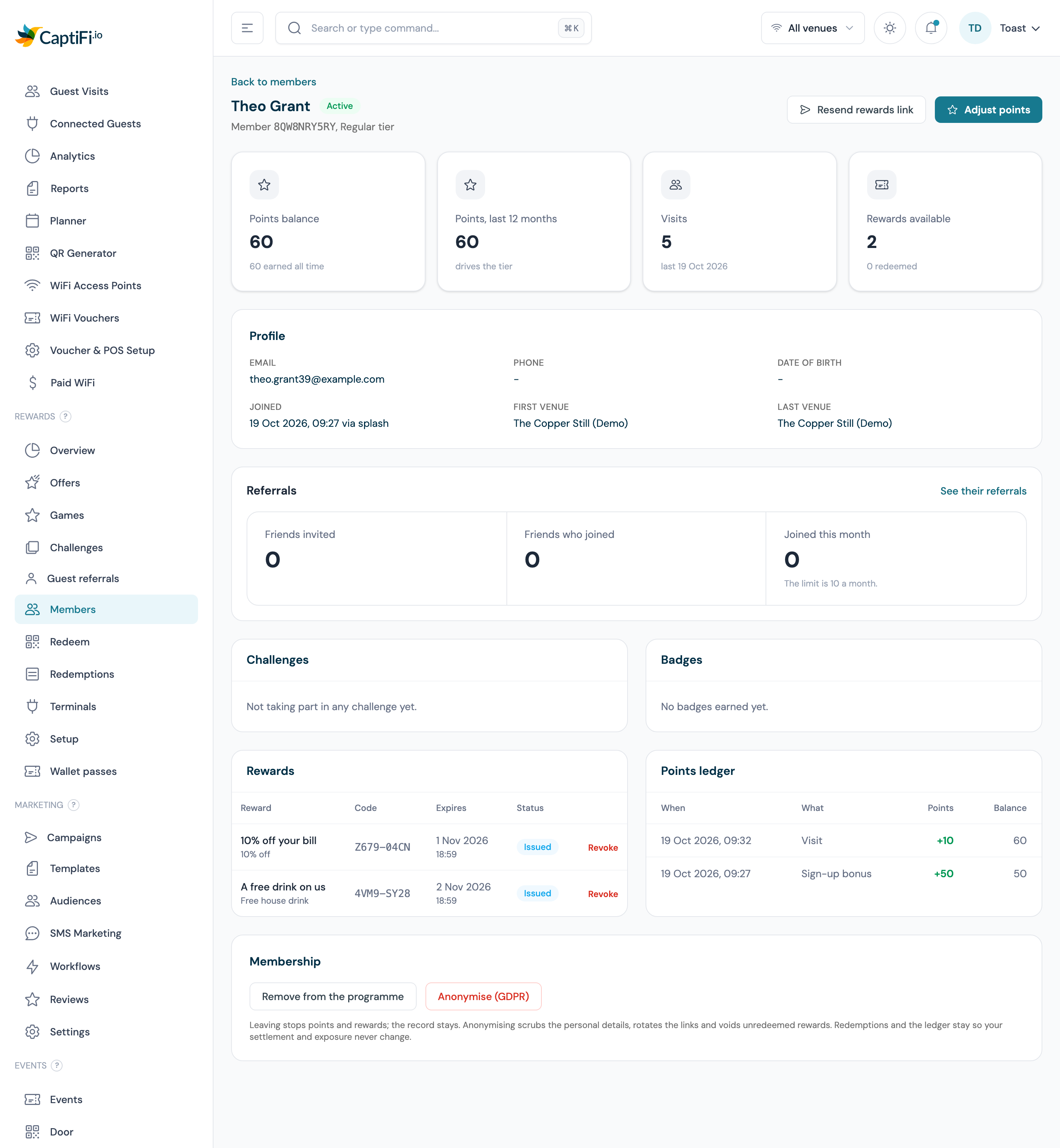Click the Voucher & POS Setup gear icon

[33, 350]
